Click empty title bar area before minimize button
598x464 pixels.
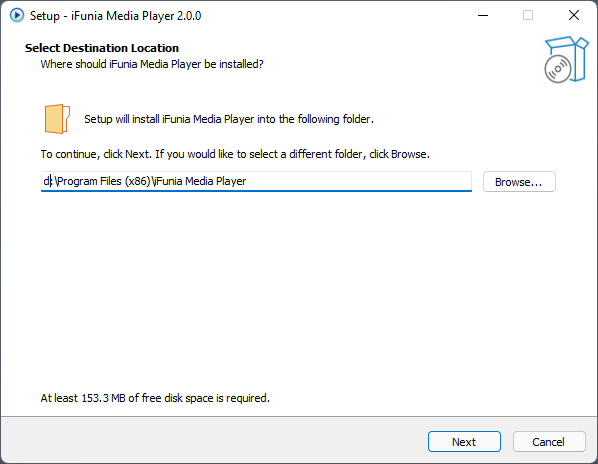coord(336,16)
